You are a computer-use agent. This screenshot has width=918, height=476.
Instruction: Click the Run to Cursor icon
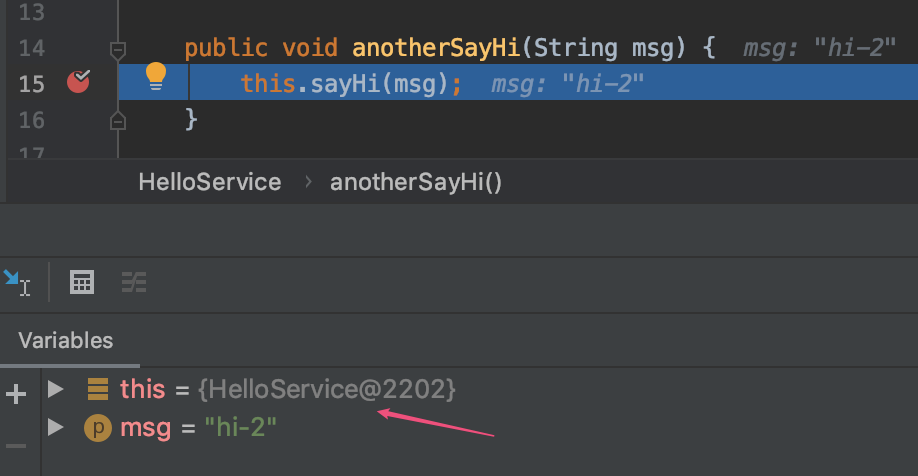(x=17, y=283)
